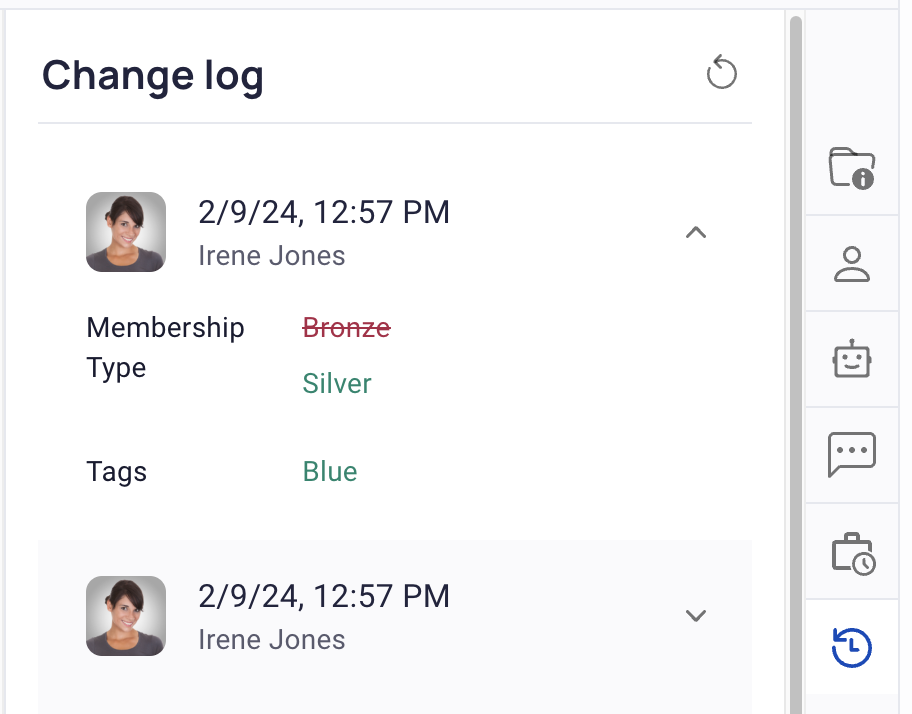The image size is (912, 714).
Task: Select the change log history icon
Action: point(852,647)
